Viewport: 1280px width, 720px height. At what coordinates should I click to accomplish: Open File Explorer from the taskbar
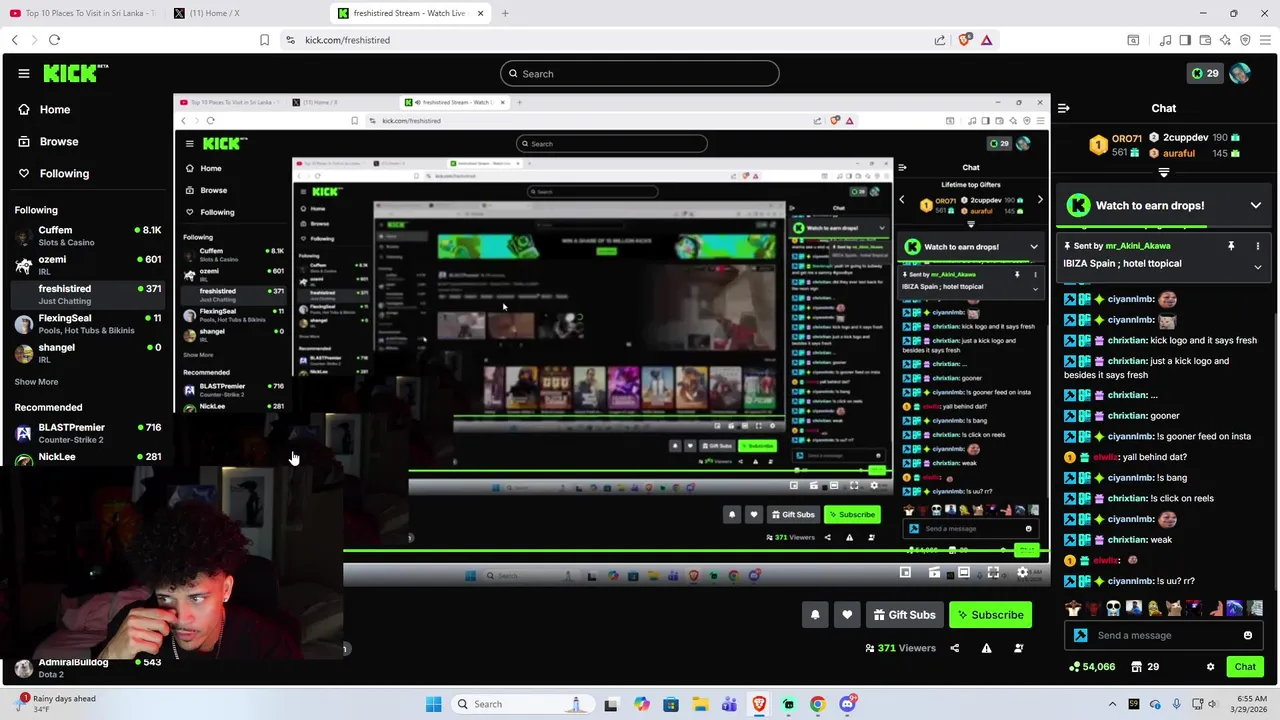pyautogui.click(x=700, y=704)
